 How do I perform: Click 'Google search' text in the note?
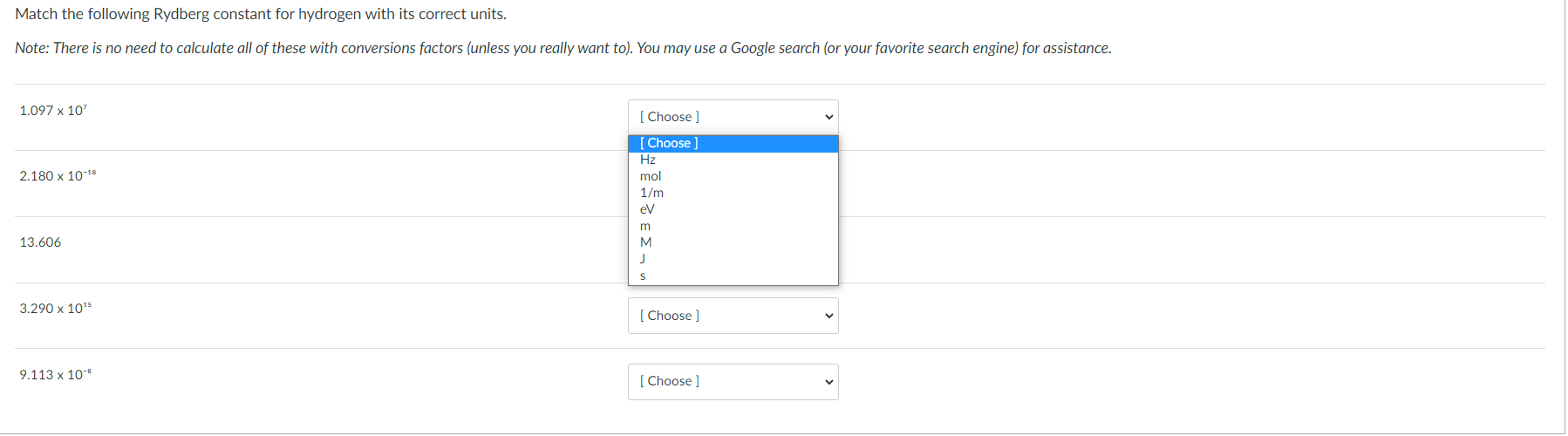pos(774,48)
